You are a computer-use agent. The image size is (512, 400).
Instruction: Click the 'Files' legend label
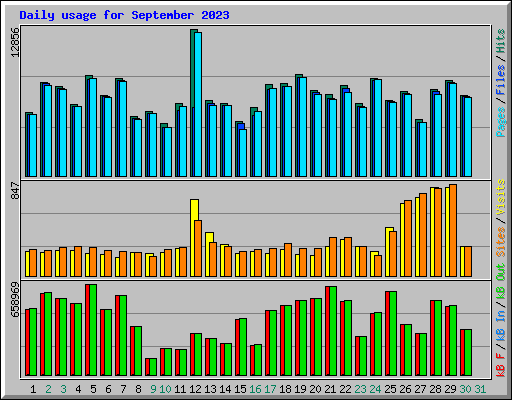tap(501, 80)
